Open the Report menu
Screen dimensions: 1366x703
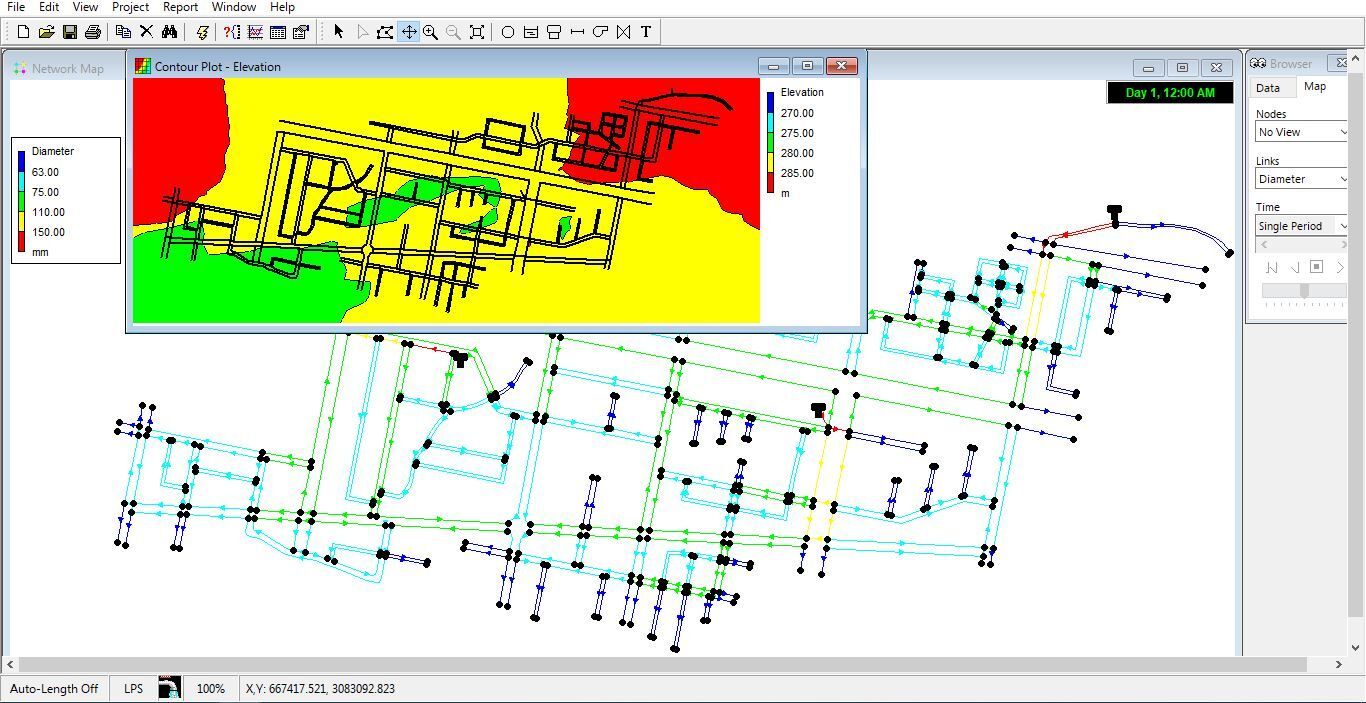tap(180, 7)
